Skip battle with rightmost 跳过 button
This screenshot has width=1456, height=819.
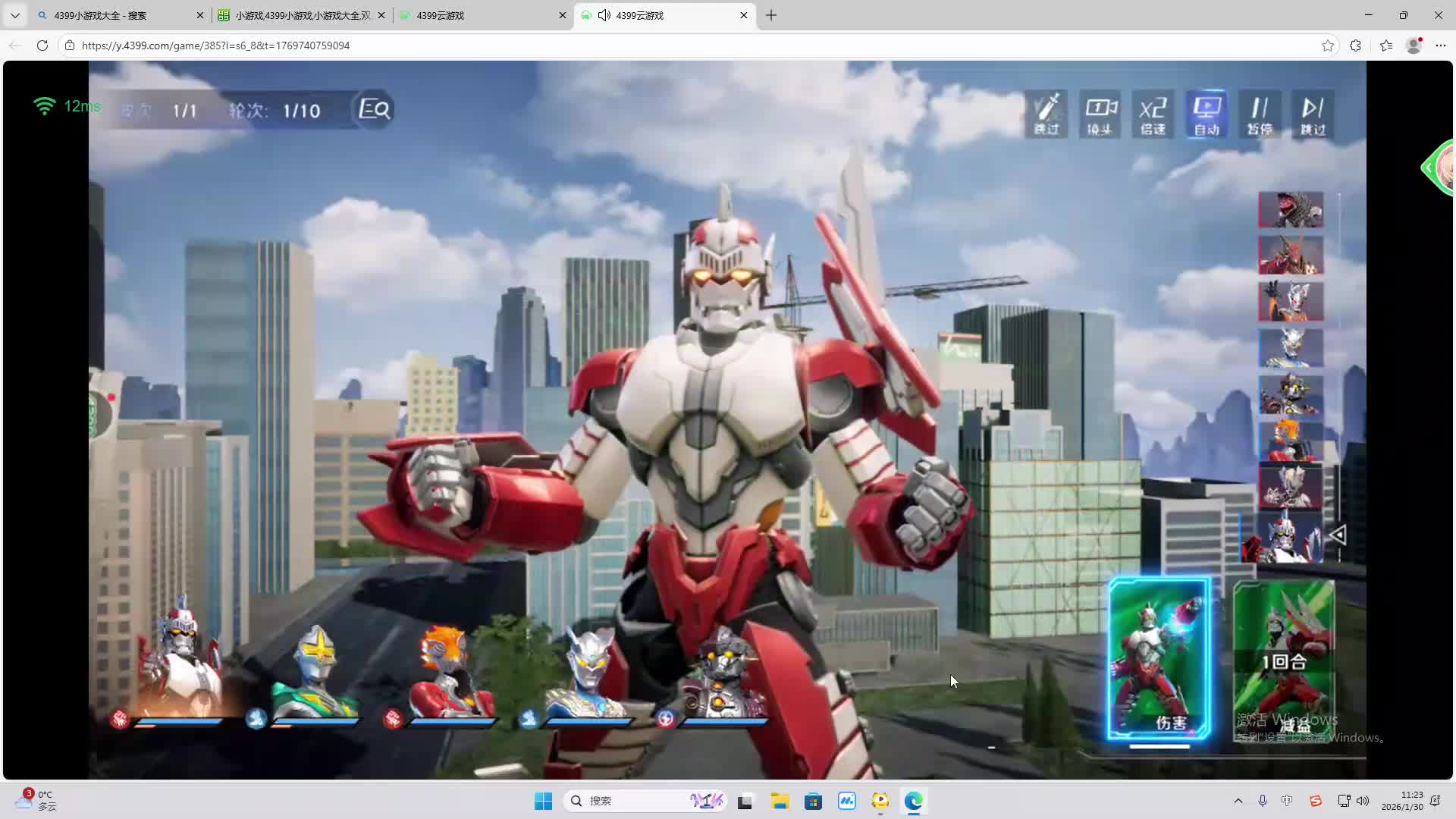(1313, 114)
